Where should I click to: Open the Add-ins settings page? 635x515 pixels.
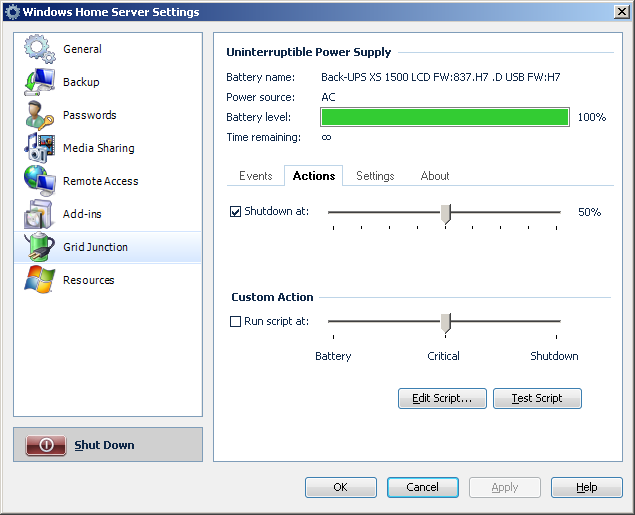(x=108, y=214)
